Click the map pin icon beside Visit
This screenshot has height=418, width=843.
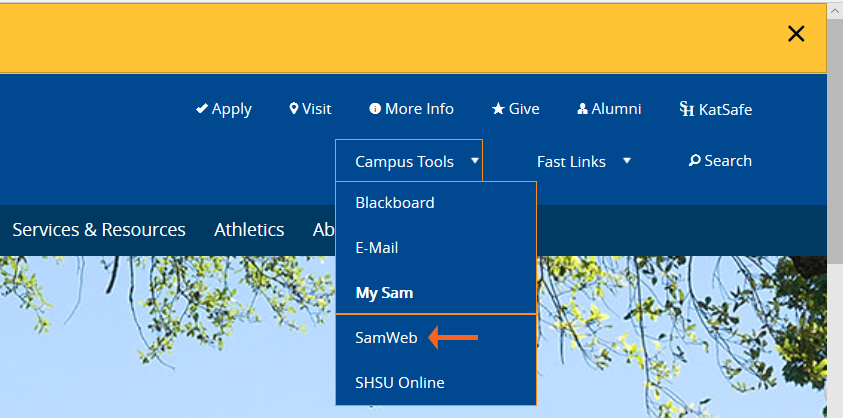(294, 109)
